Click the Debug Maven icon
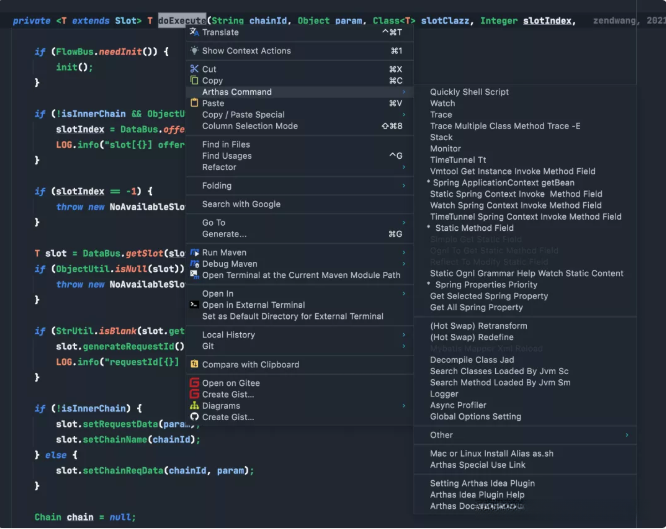Screen dimensions: 666x529 click(194, 264)
